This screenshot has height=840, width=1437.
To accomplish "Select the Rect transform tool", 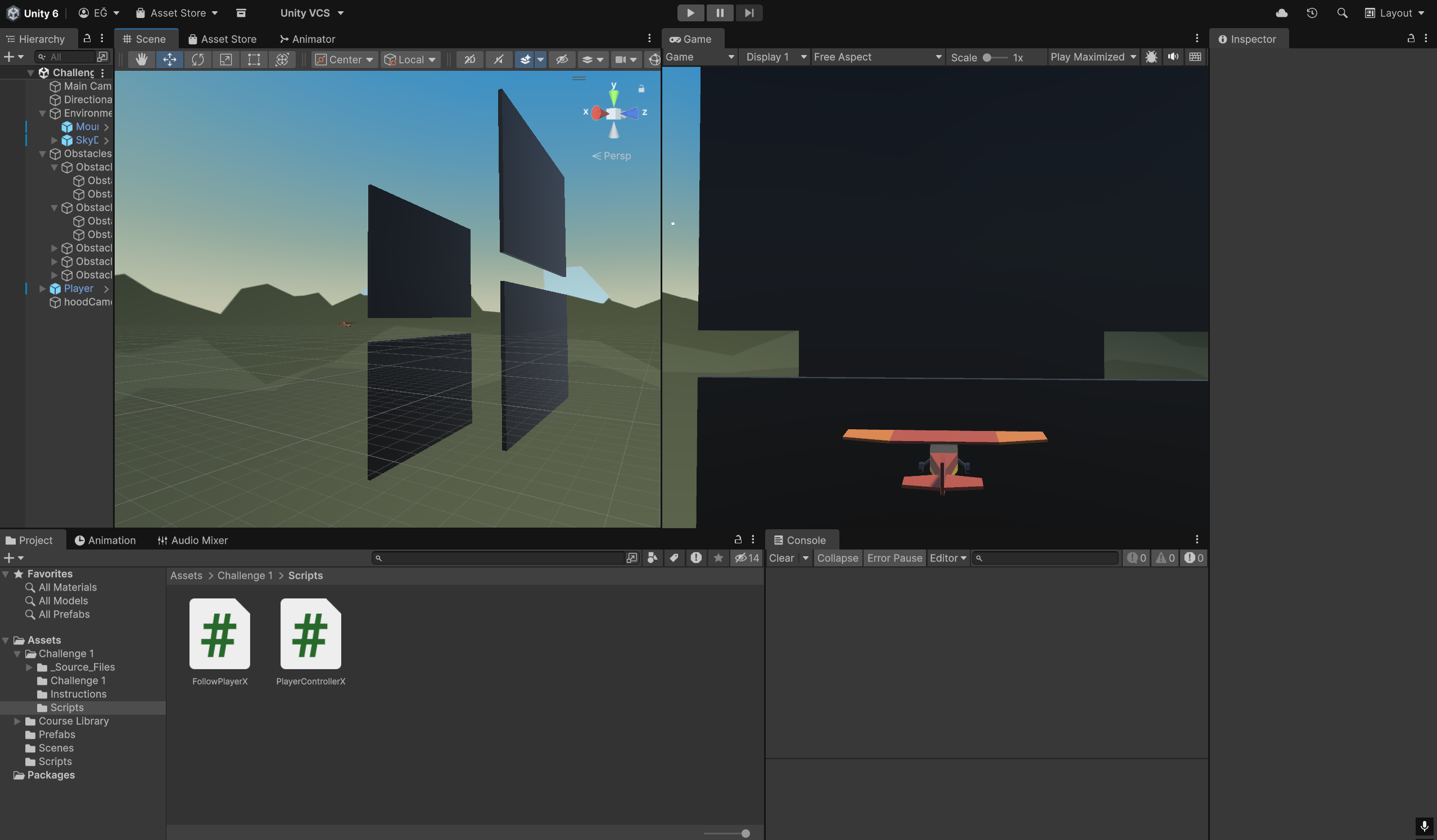I will pyautogui.click(x=254, y=59).
